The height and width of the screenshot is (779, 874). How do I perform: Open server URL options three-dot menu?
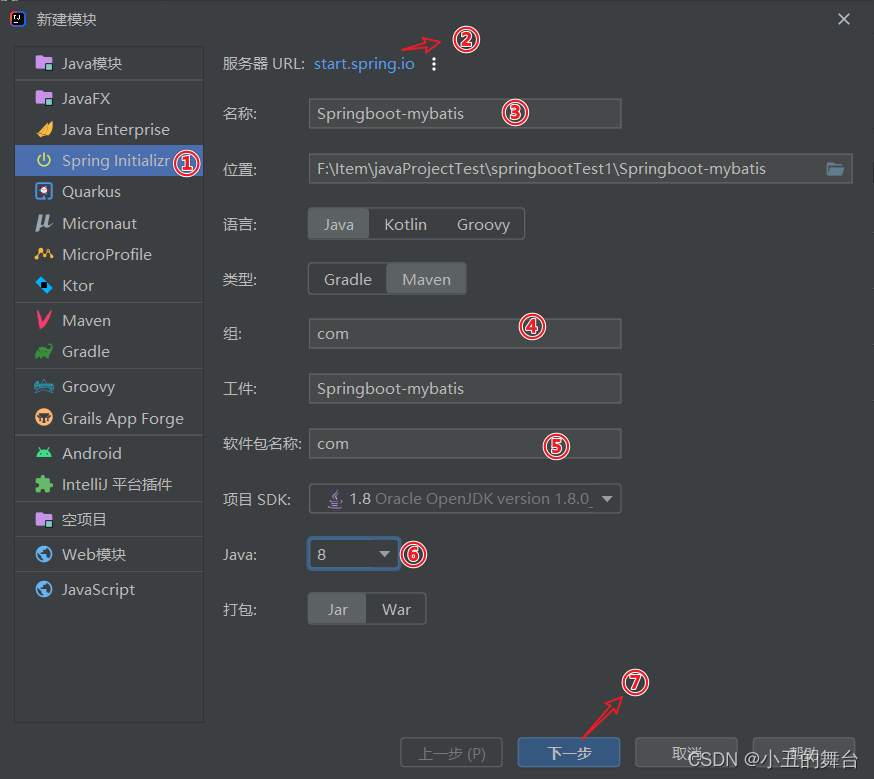tap(434, 64)
